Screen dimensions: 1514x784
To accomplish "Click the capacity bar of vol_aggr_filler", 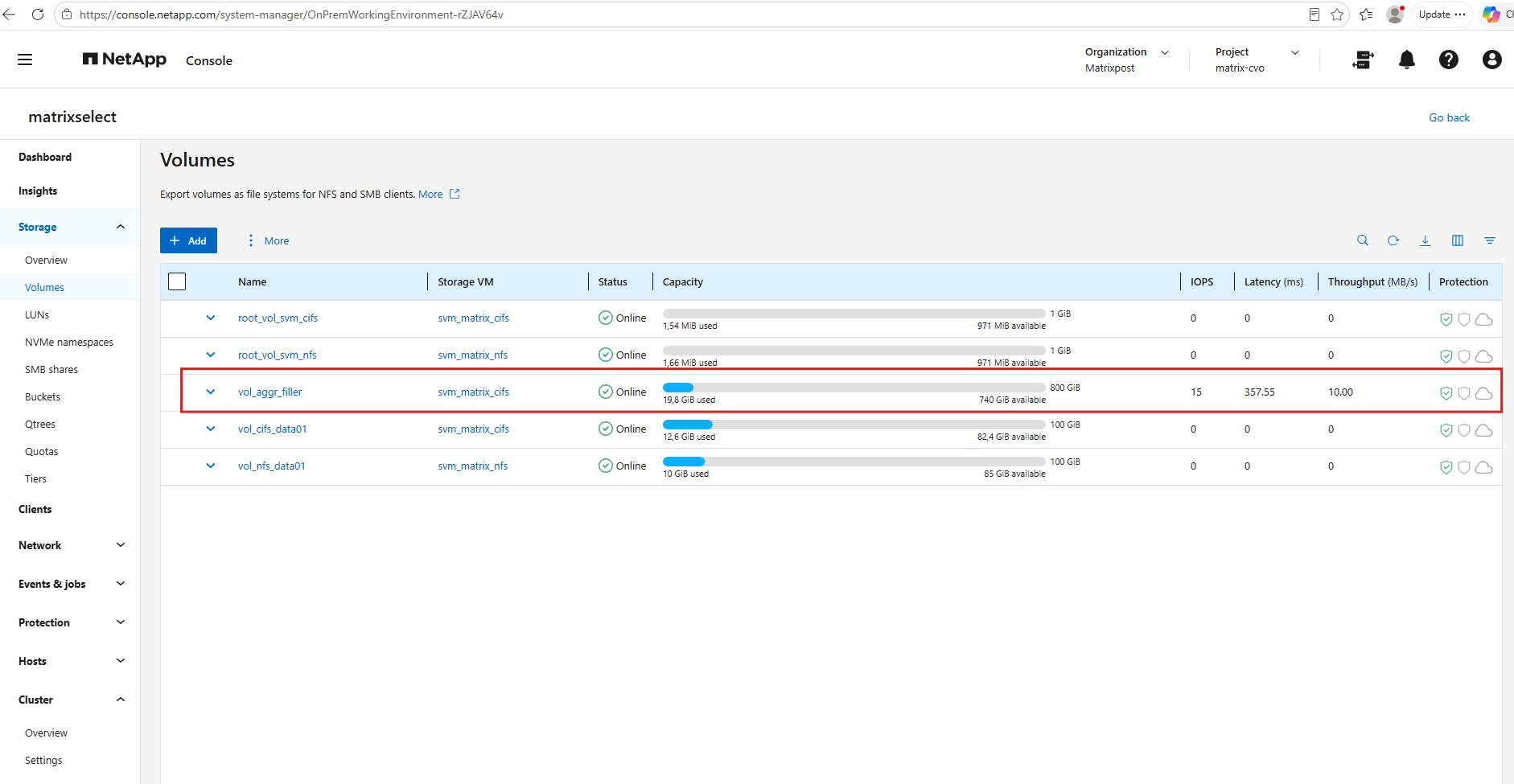I will coord(854,388).
